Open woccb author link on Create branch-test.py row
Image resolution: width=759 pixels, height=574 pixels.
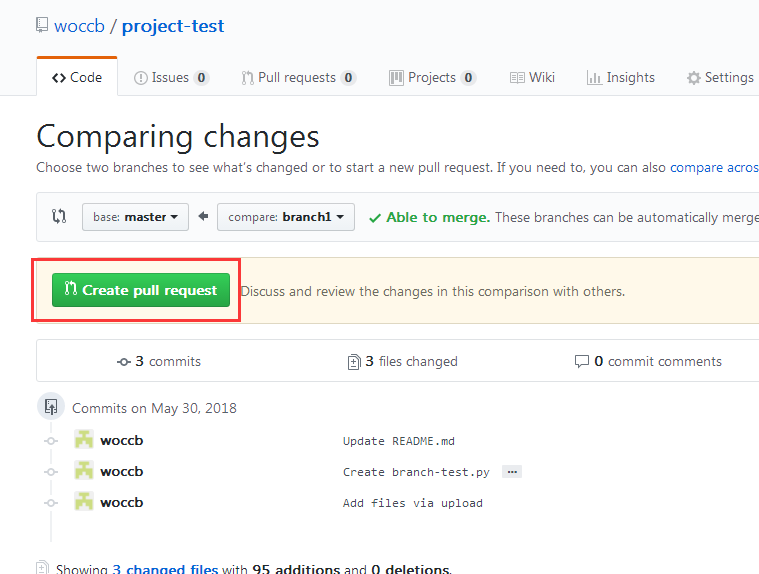pyautogui.click(x=121, y=471)
